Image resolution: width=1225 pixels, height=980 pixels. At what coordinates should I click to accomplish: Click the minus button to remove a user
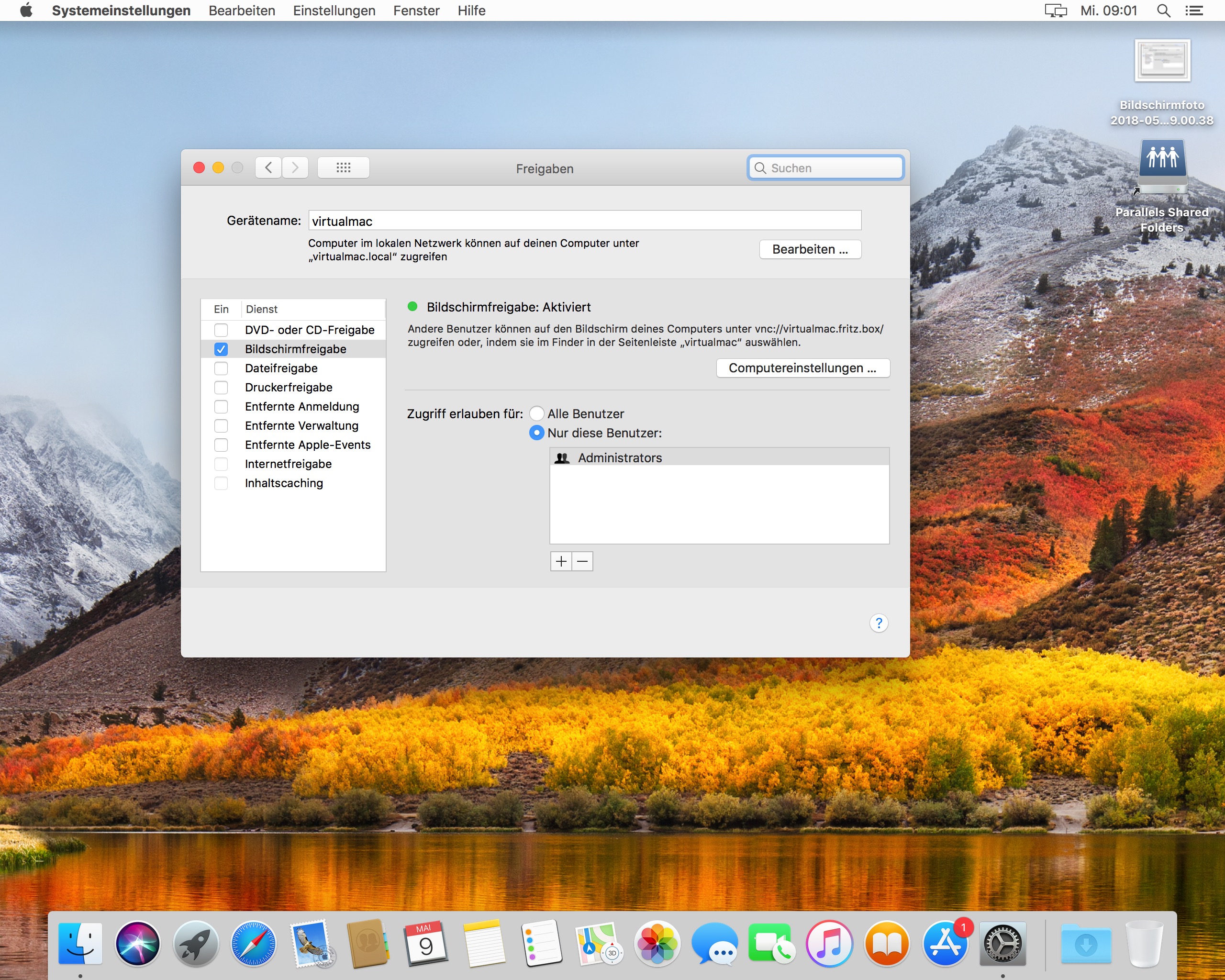(582, 561)
